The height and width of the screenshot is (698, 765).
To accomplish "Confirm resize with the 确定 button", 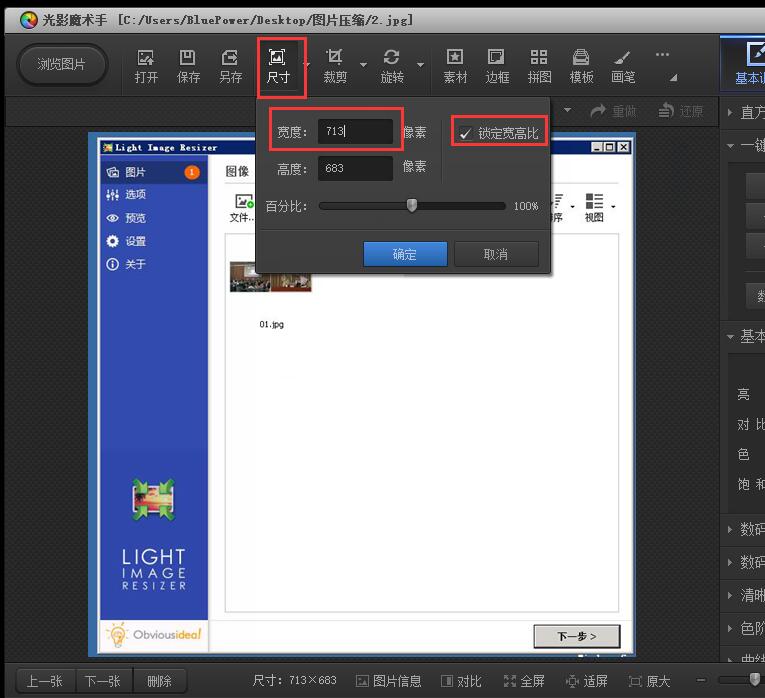I will (405, 254).
